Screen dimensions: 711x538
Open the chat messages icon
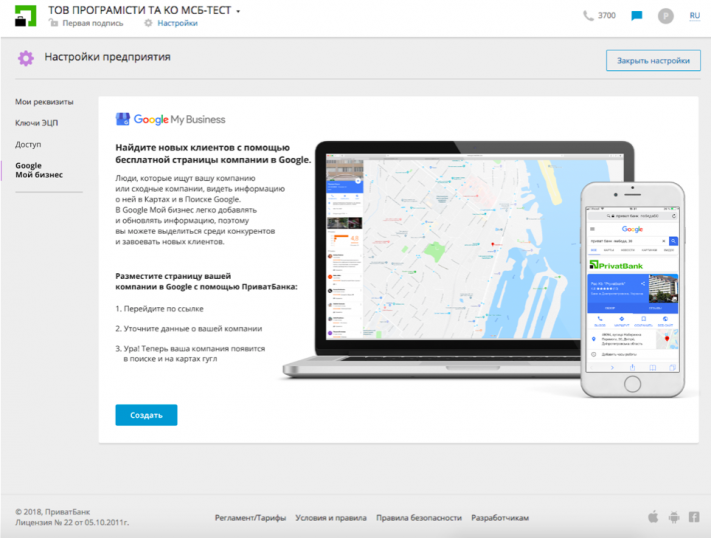(637, 16)
